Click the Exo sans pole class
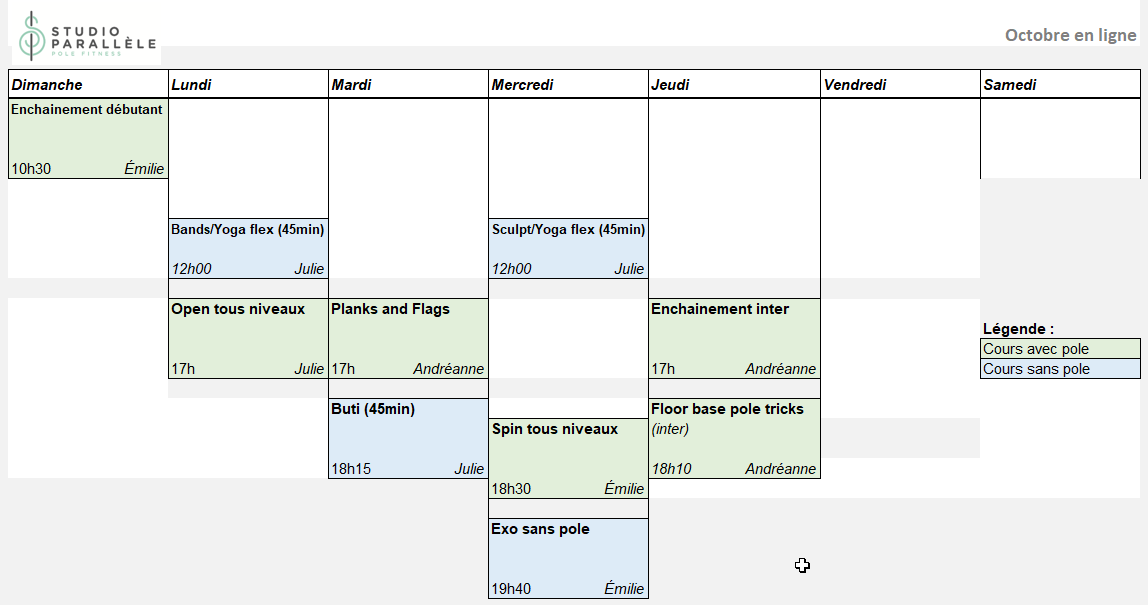This screenshot has height=605, width=1148. (568, 558)
